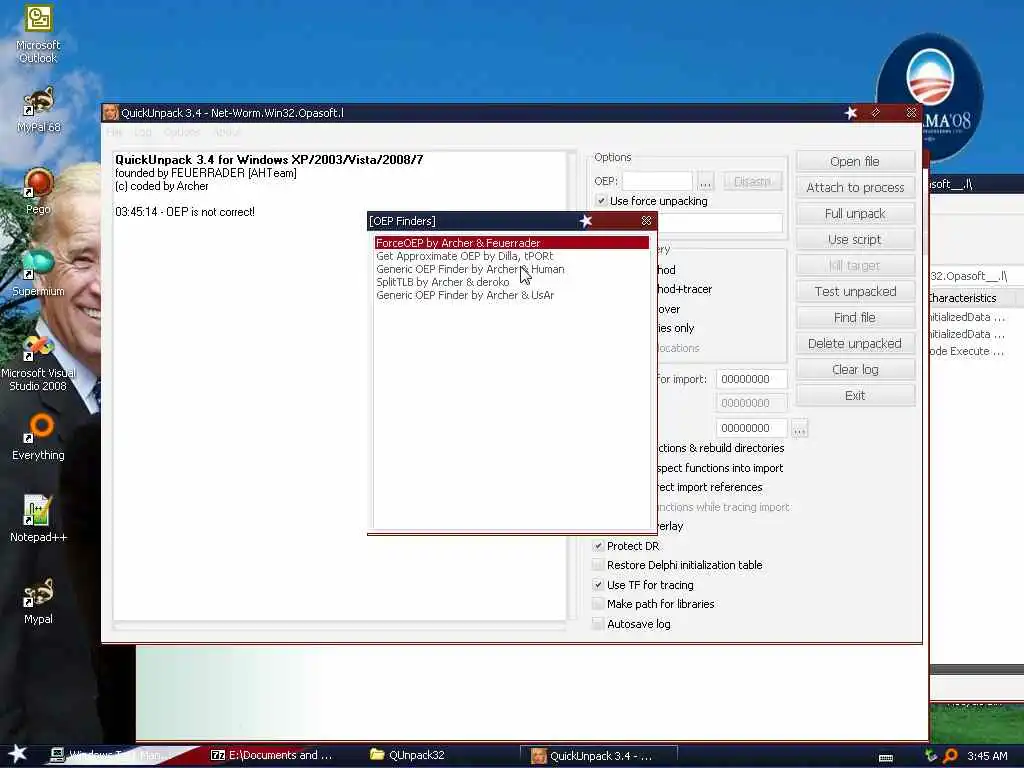Screen dimensions: 1024x768
Task: Click ellipsis button beside the third 00000000 field
Action: pos(799,428)
